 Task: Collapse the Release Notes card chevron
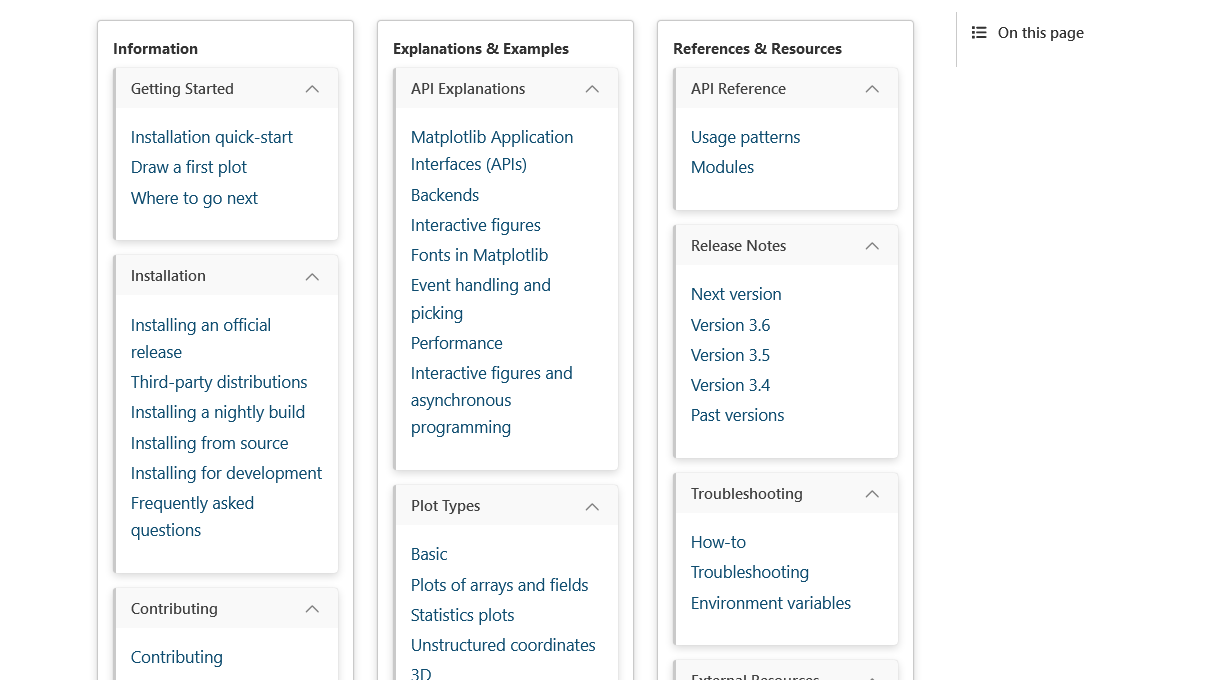click(x=872, y=246)
